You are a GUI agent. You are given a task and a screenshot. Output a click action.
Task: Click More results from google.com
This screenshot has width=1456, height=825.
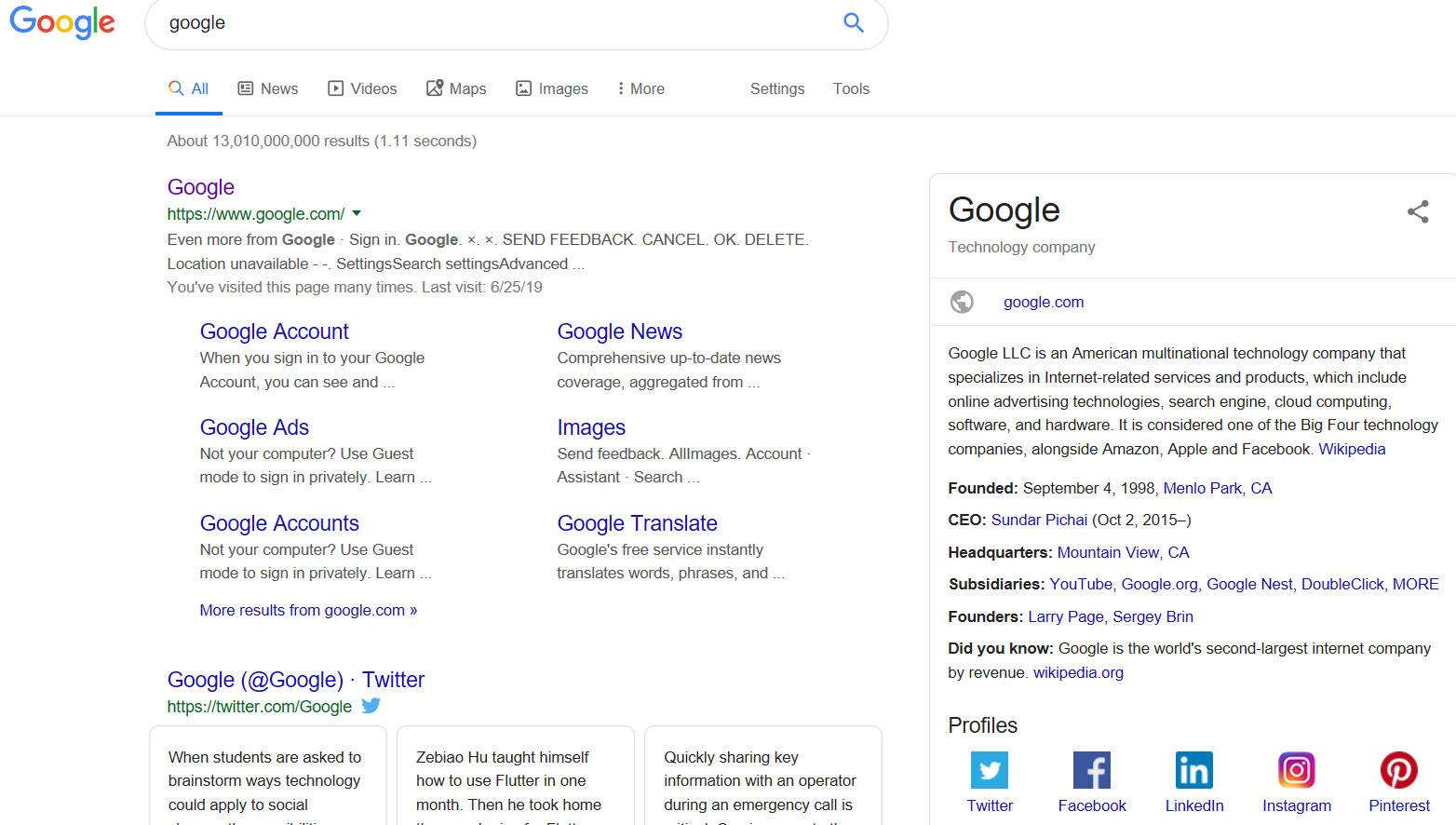click(x=308, y=610)
